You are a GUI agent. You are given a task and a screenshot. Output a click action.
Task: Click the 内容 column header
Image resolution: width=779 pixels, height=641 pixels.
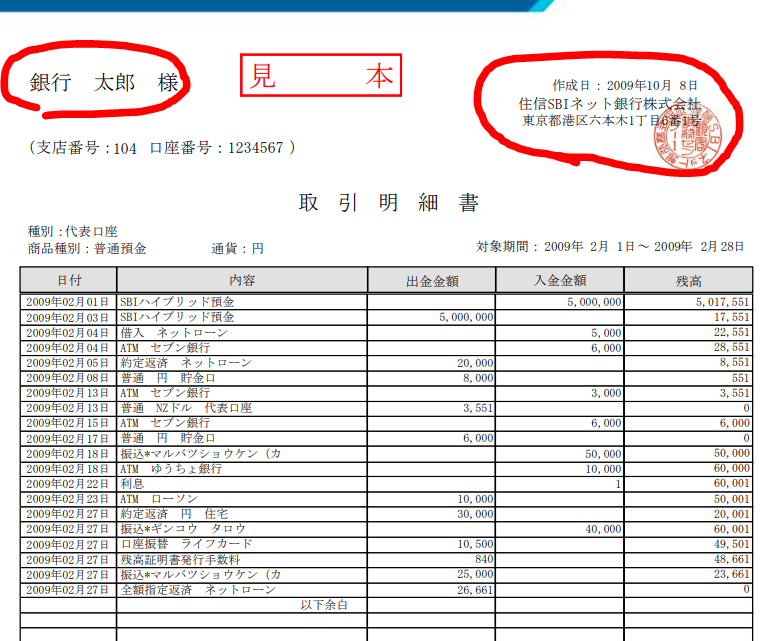tap(242, 281)
